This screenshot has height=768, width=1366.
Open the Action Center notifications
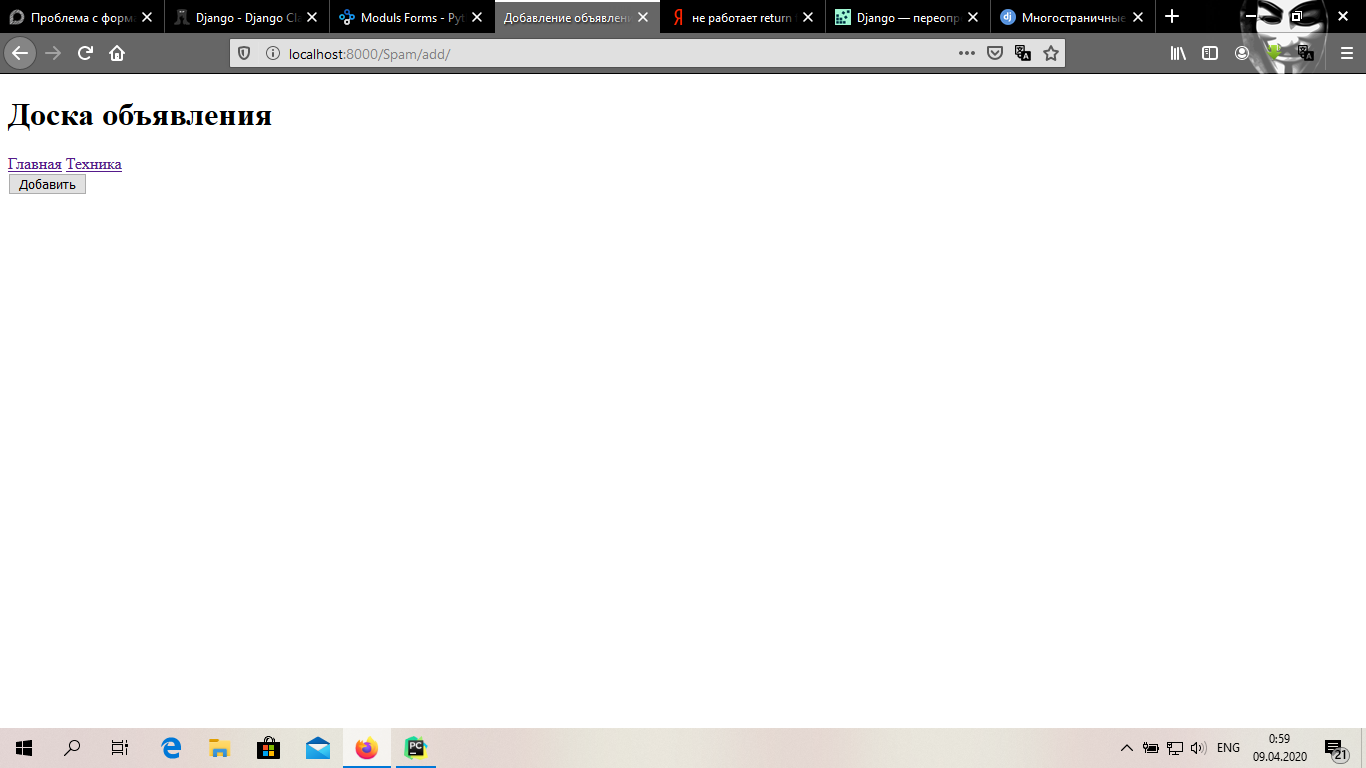[x=1336, y=748]
